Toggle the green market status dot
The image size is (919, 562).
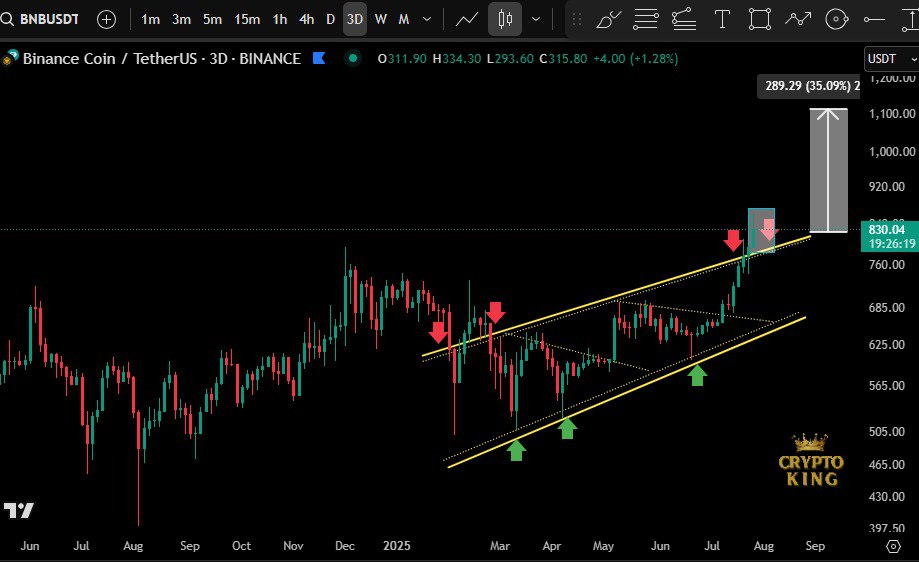(352, 58)
